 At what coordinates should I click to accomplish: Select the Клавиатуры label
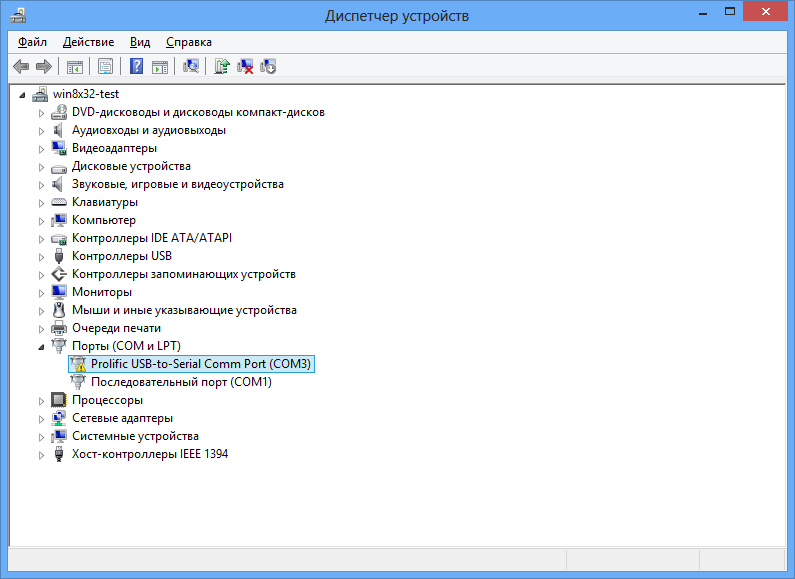(x=105, y=202)
